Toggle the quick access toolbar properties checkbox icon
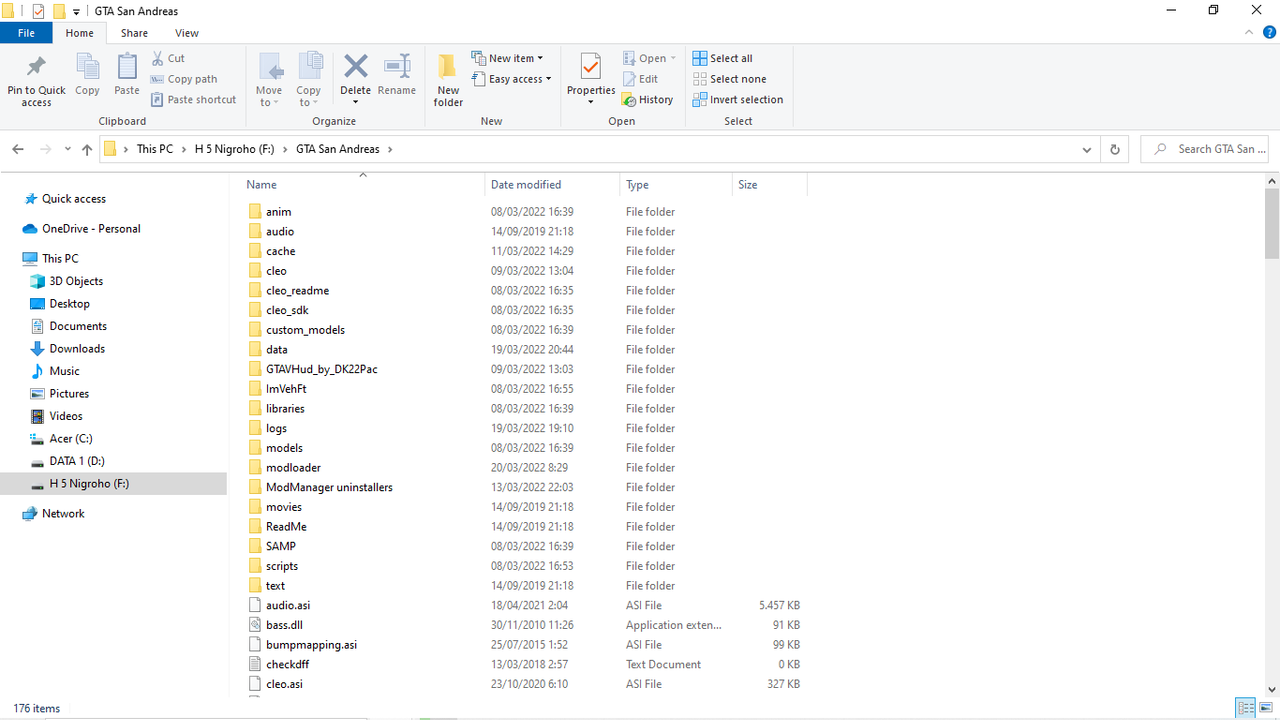 tap(39, 11)
